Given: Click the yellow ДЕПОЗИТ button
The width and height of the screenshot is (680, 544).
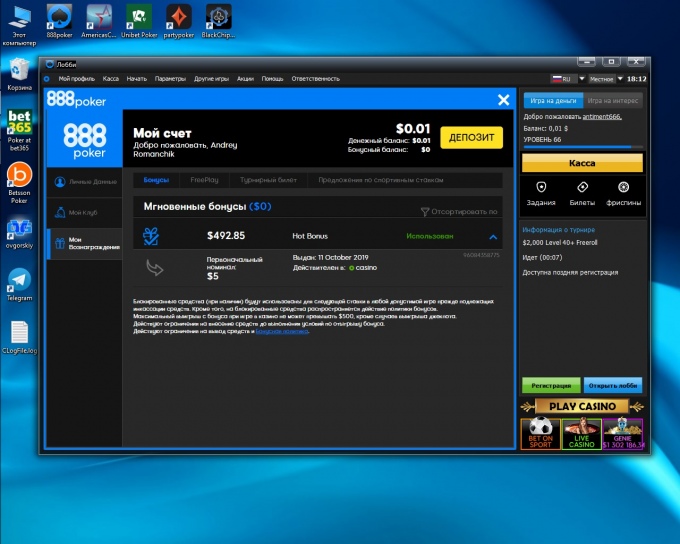Looking at the screenshot, I should 471,138.
